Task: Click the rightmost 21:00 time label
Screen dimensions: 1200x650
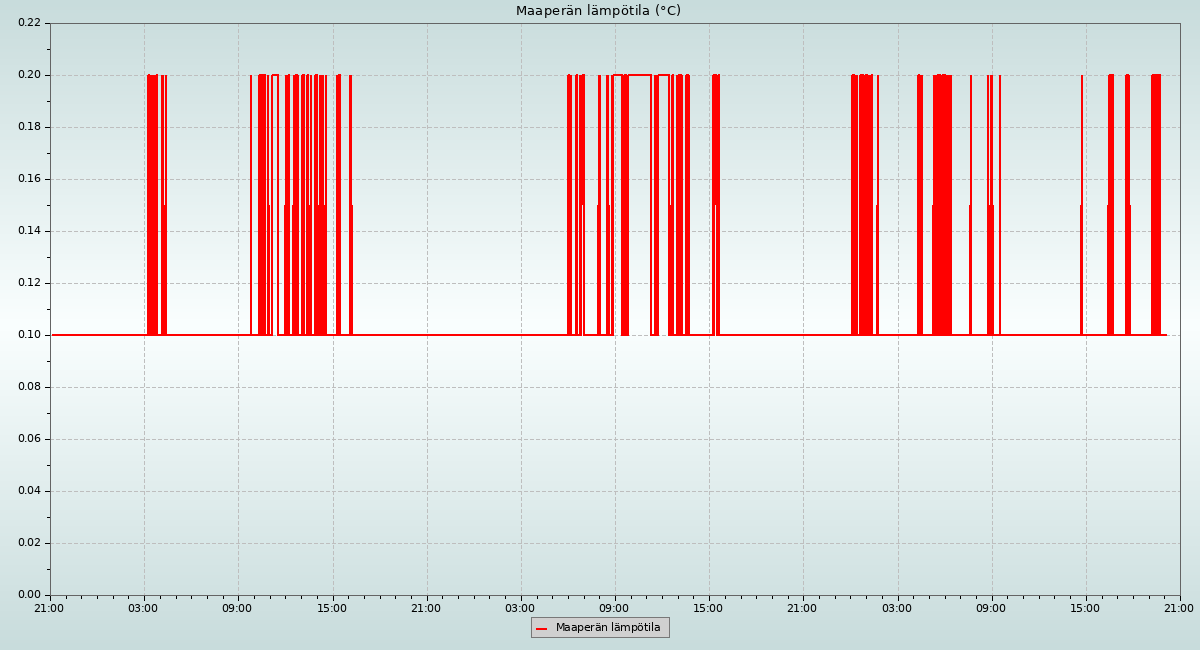Action: click(x=1179, y=608)
